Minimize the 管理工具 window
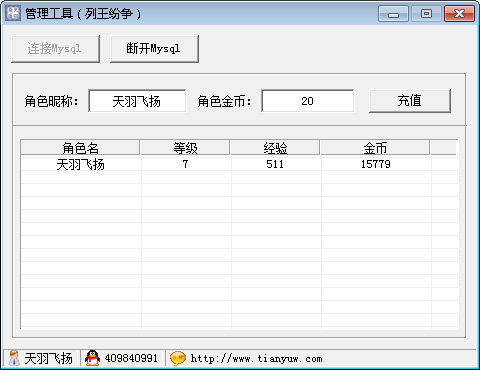 393,14
